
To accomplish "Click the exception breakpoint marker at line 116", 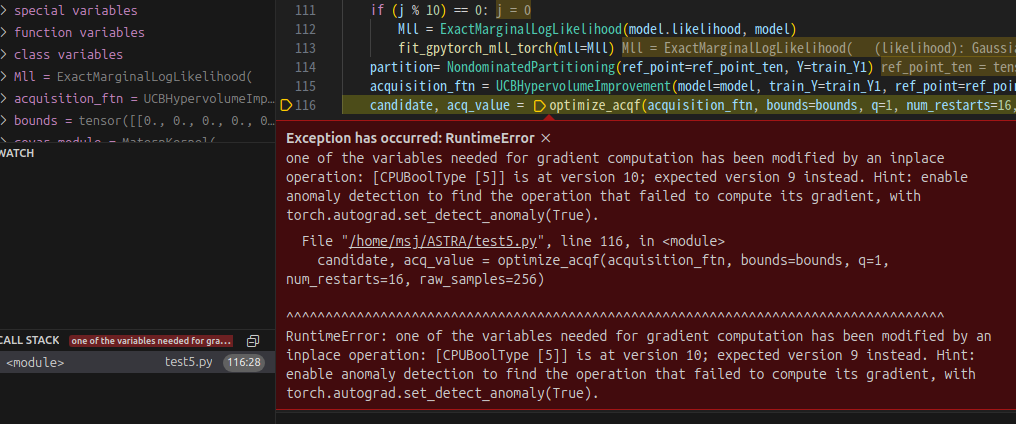I will 286,106.
